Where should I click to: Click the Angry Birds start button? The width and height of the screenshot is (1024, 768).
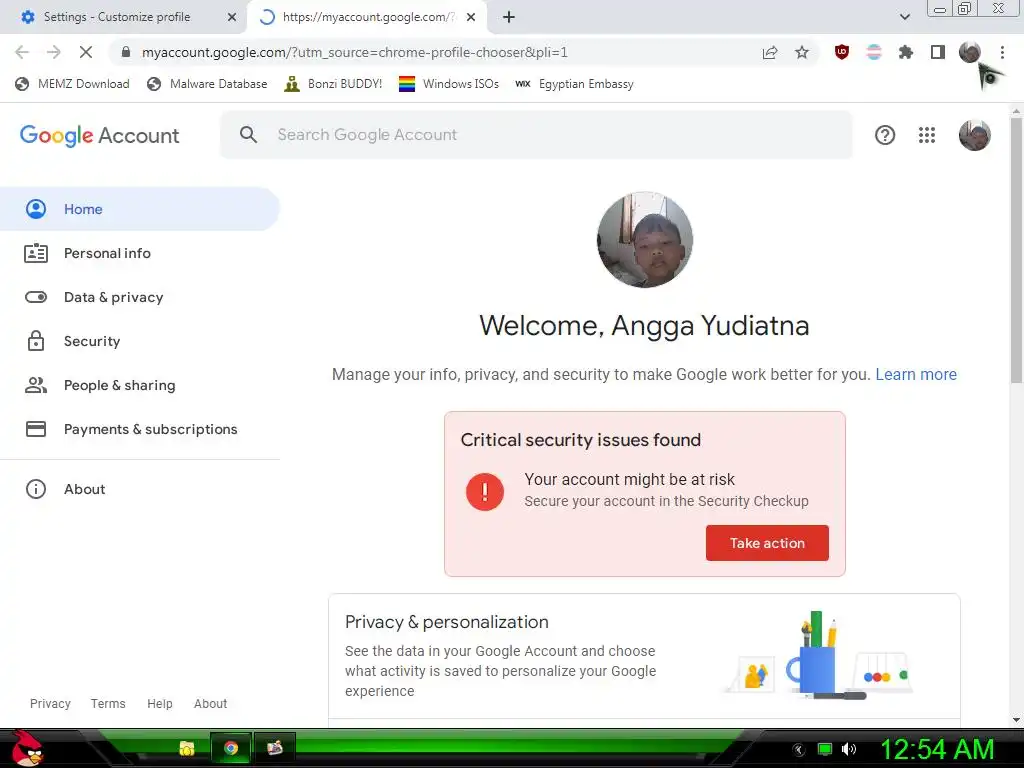coord(26,749)
